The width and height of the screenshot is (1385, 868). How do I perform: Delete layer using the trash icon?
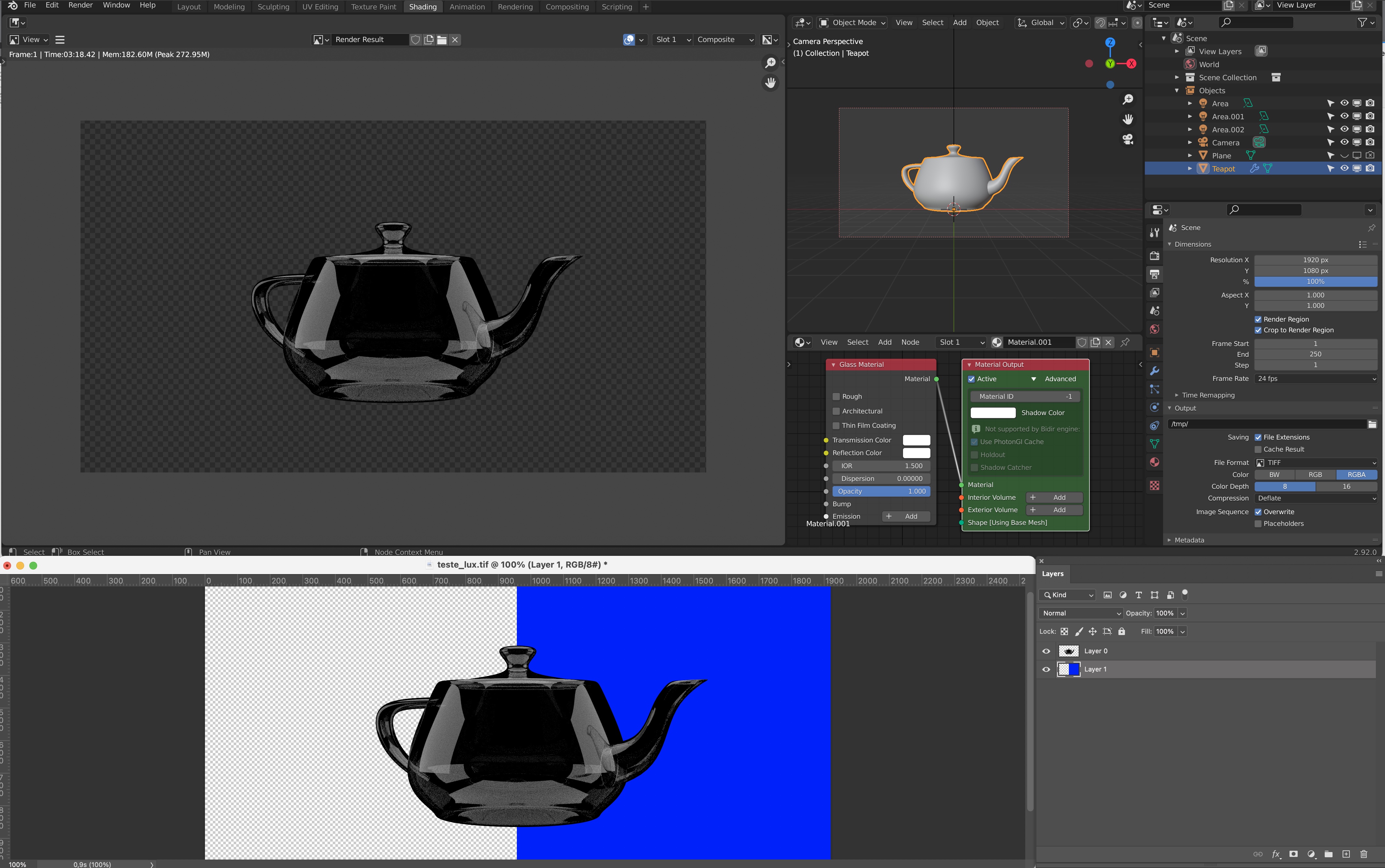[1364, 854]
